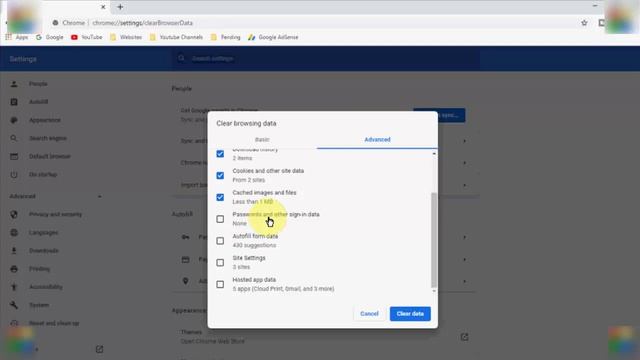Open Chrome Web Store themes external link
The height and width of the screenshot is (360, 640).
click(464, 337)
